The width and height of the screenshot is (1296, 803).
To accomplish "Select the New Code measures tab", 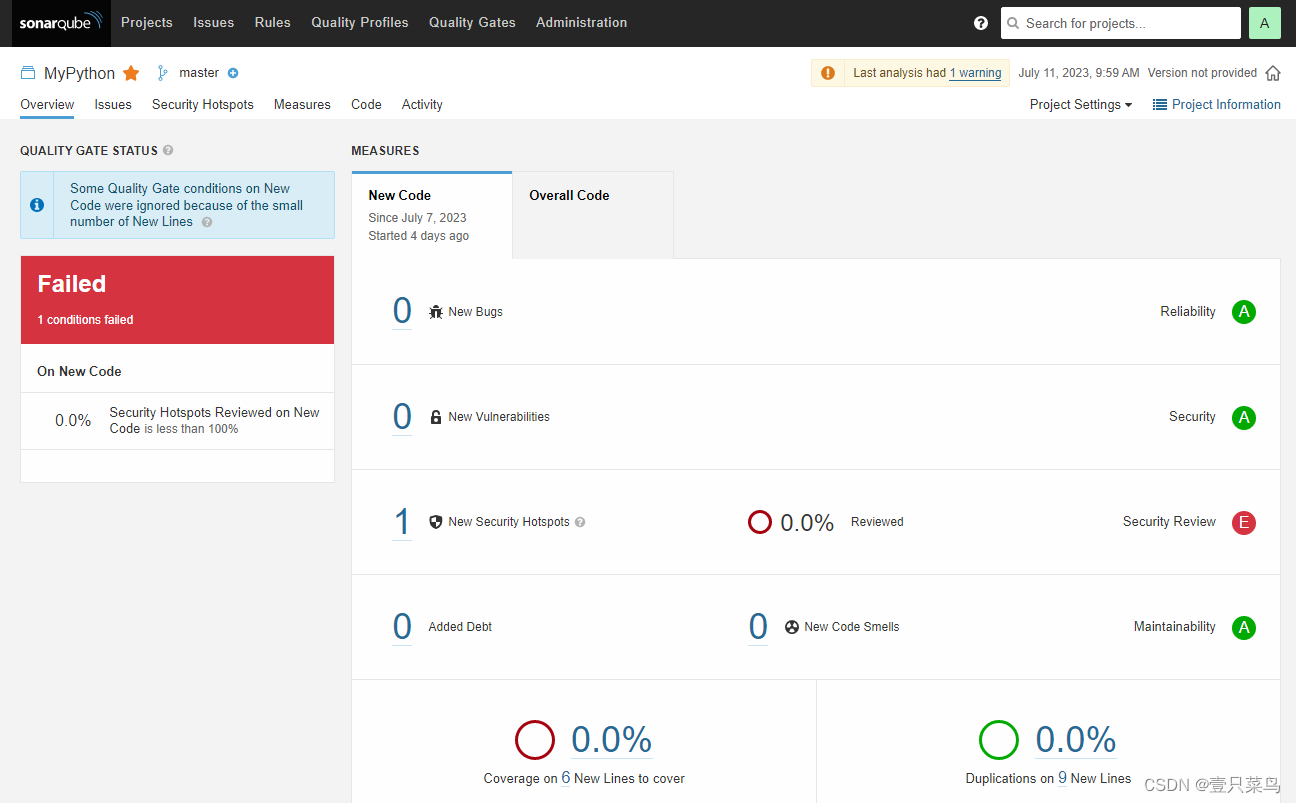I will coord(432,215).
